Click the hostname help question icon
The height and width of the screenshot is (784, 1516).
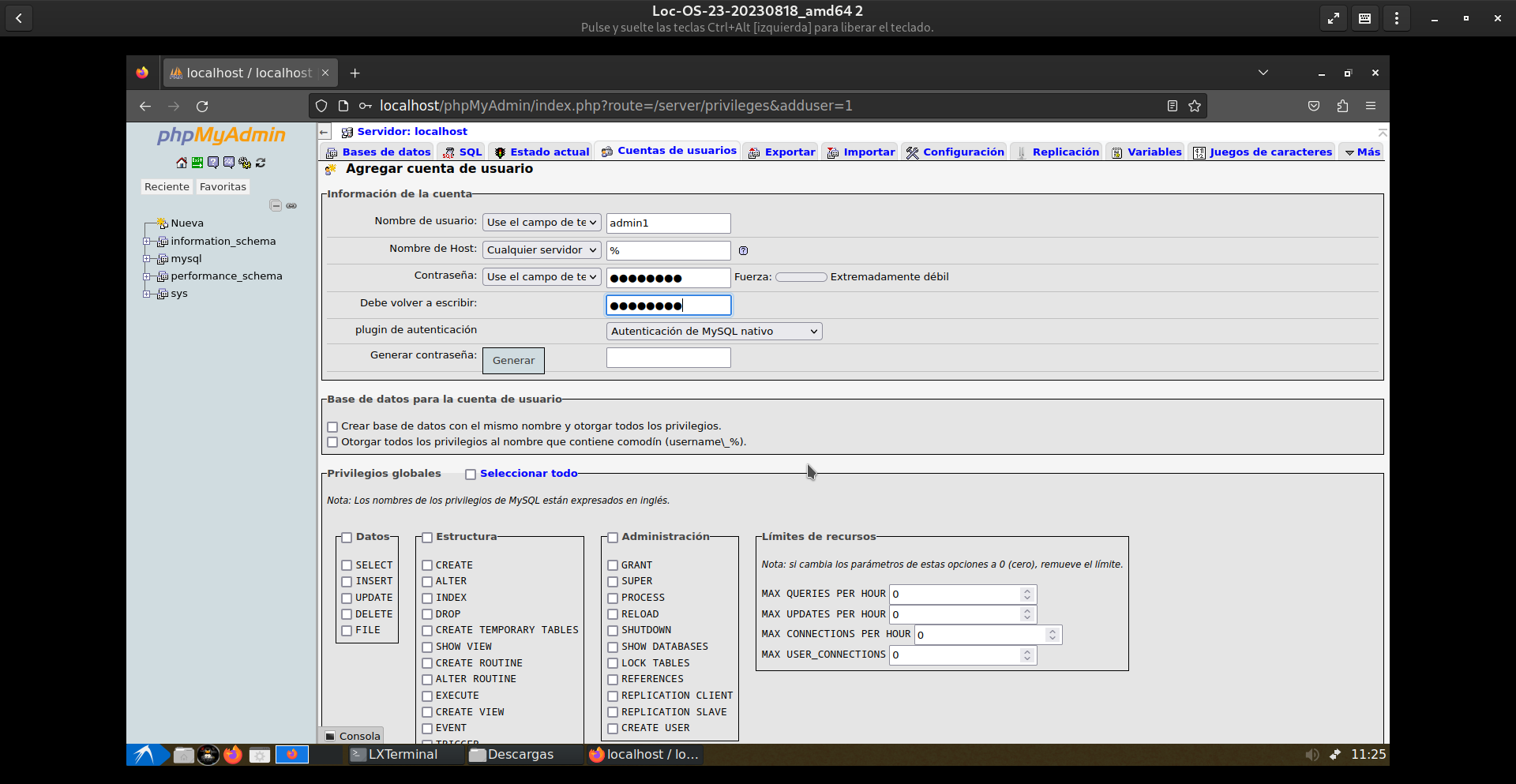(x=743, y=251)
